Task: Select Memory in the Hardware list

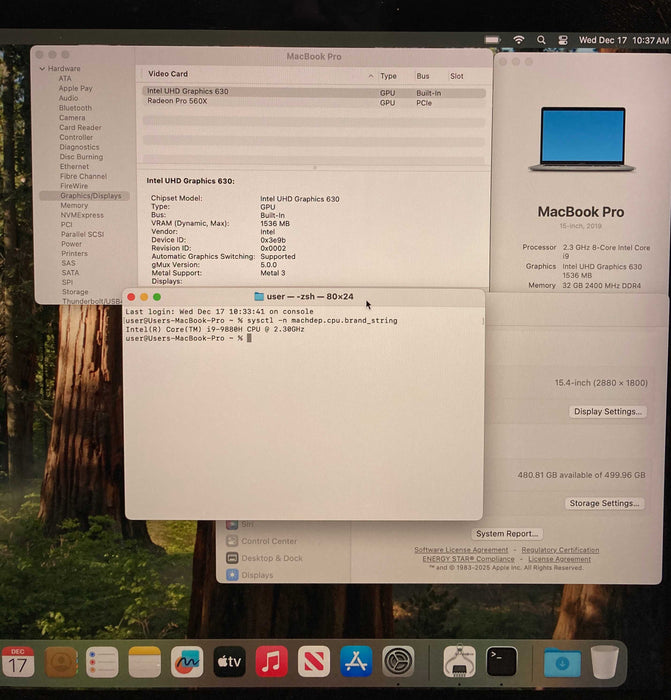Action: click(x=74, y=205)
